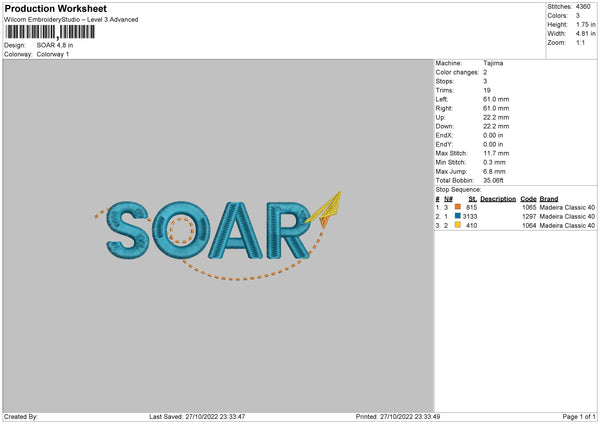Click the blue thread color swatch
The image size is (600, 424).
(x=458, y=216)
